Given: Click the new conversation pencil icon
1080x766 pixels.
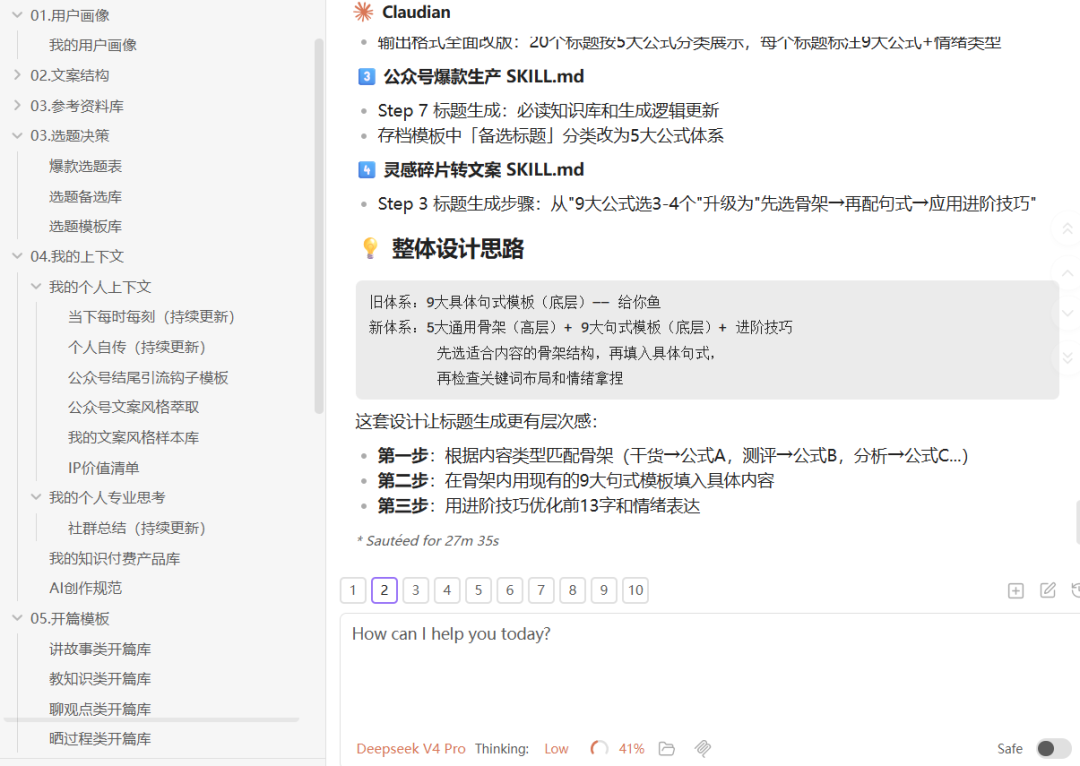Looking at the screenshot, I should pos(1048,590).
